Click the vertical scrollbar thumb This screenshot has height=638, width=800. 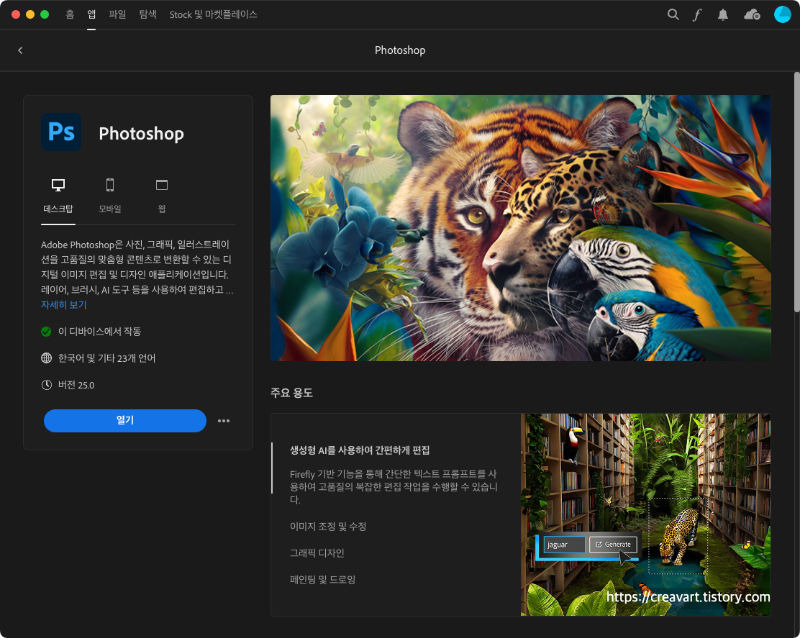tap(796, 191)
